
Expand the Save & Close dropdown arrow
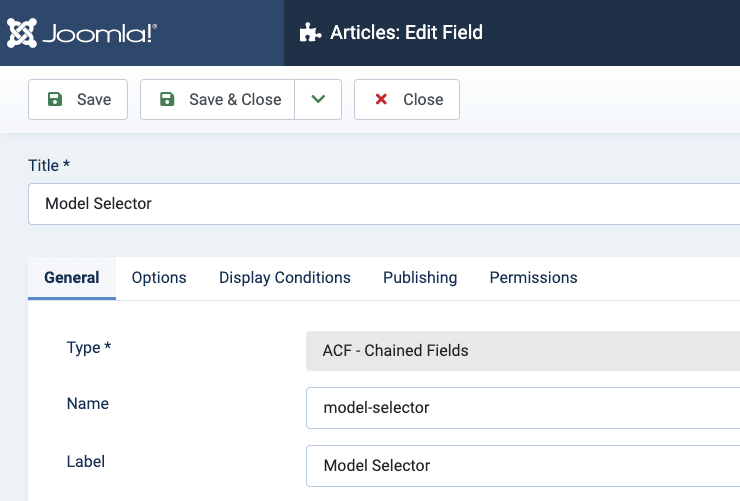point(318,99)
